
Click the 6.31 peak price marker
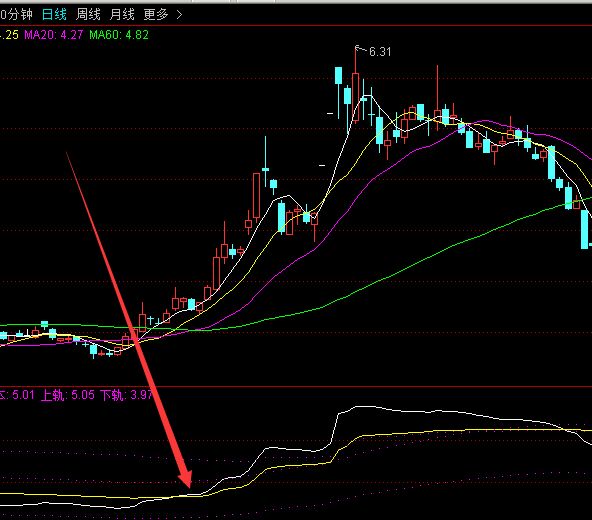(380, 51)
